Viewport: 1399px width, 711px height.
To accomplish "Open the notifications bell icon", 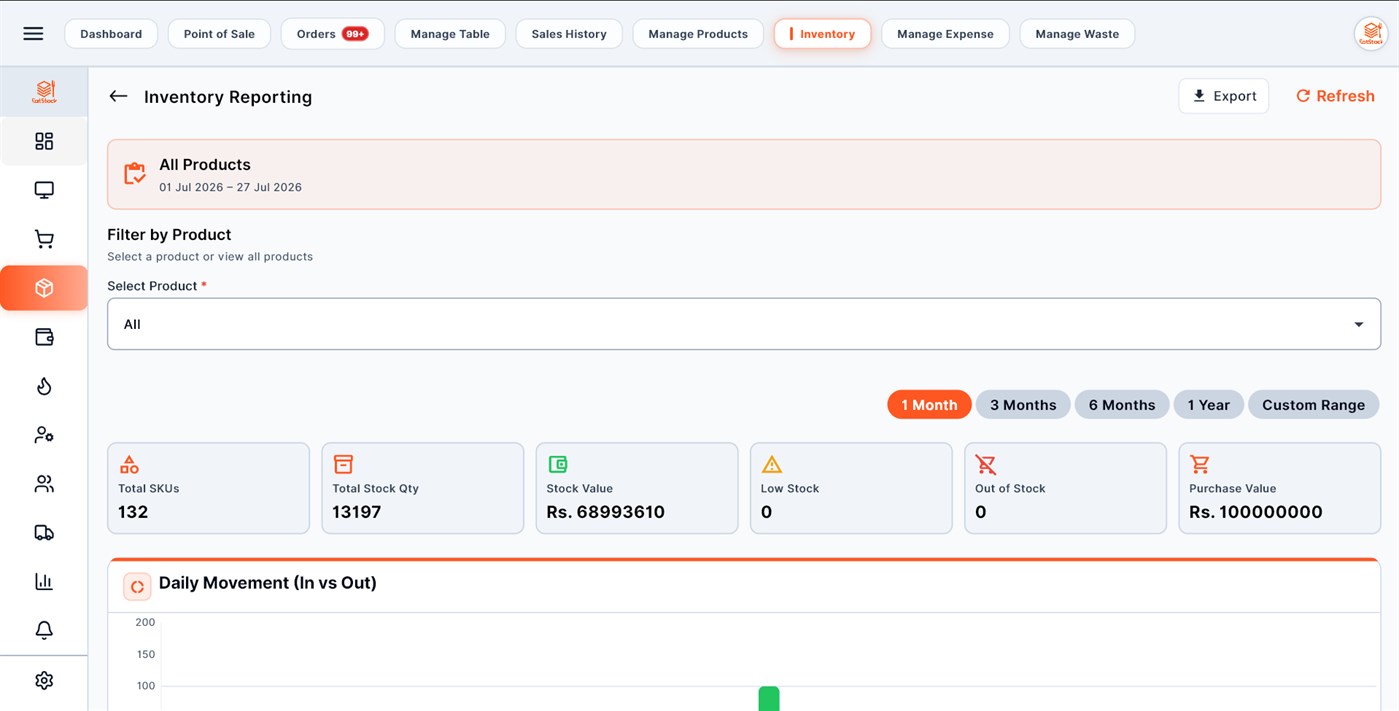I will click(44, 630).
